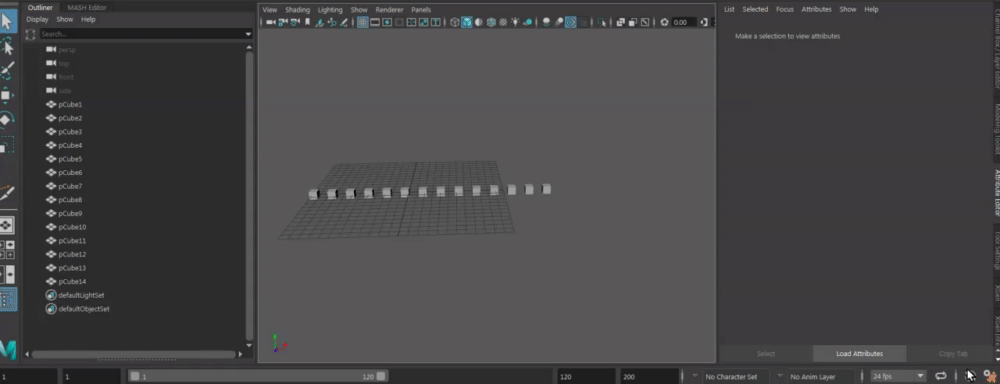Click the Select button in Attribute Editor
This screenshot has width=1000, height=384.
(766, 353)
